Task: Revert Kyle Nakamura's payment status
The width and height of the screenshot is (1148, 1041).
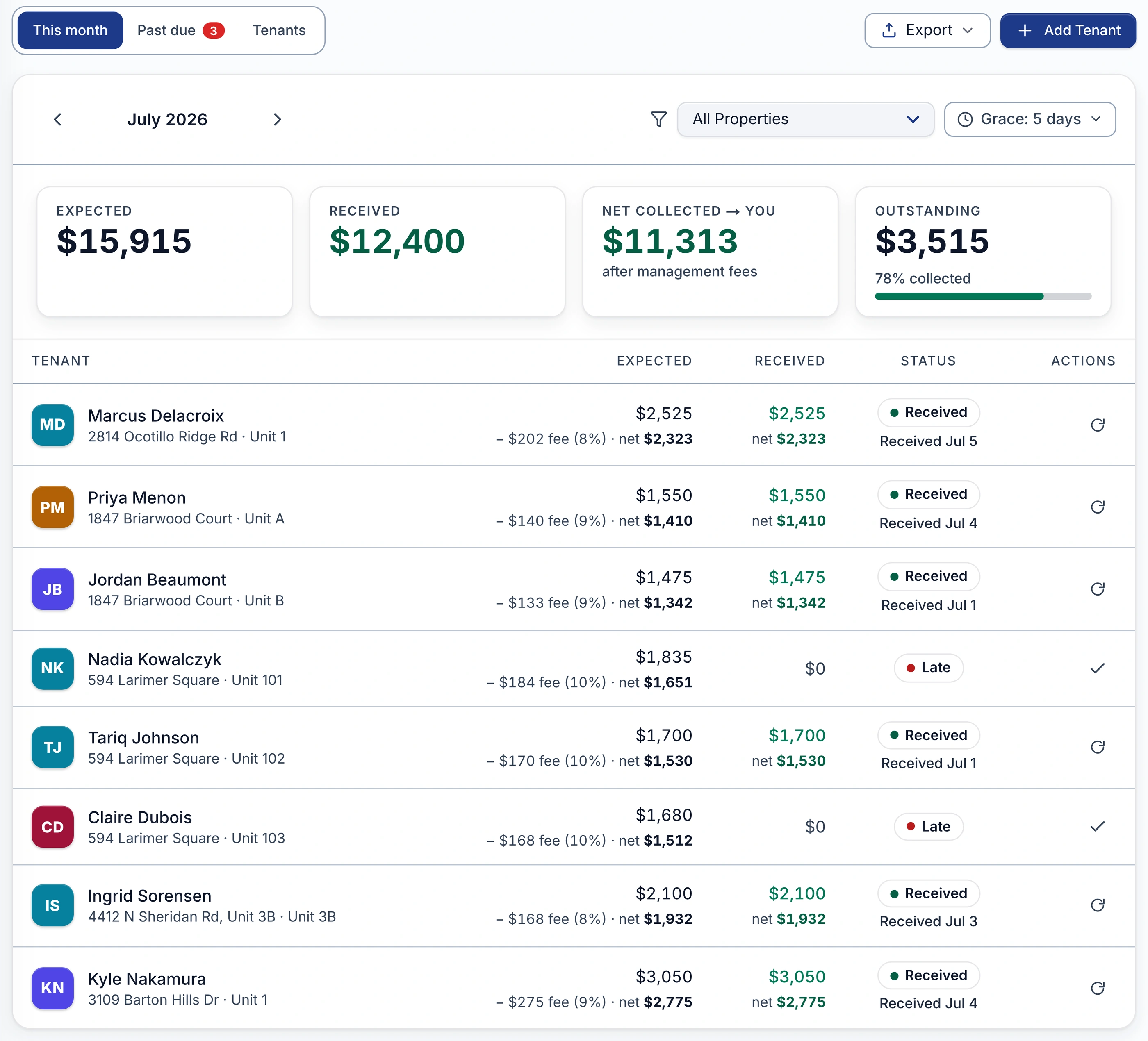Action: (1097, 988)
